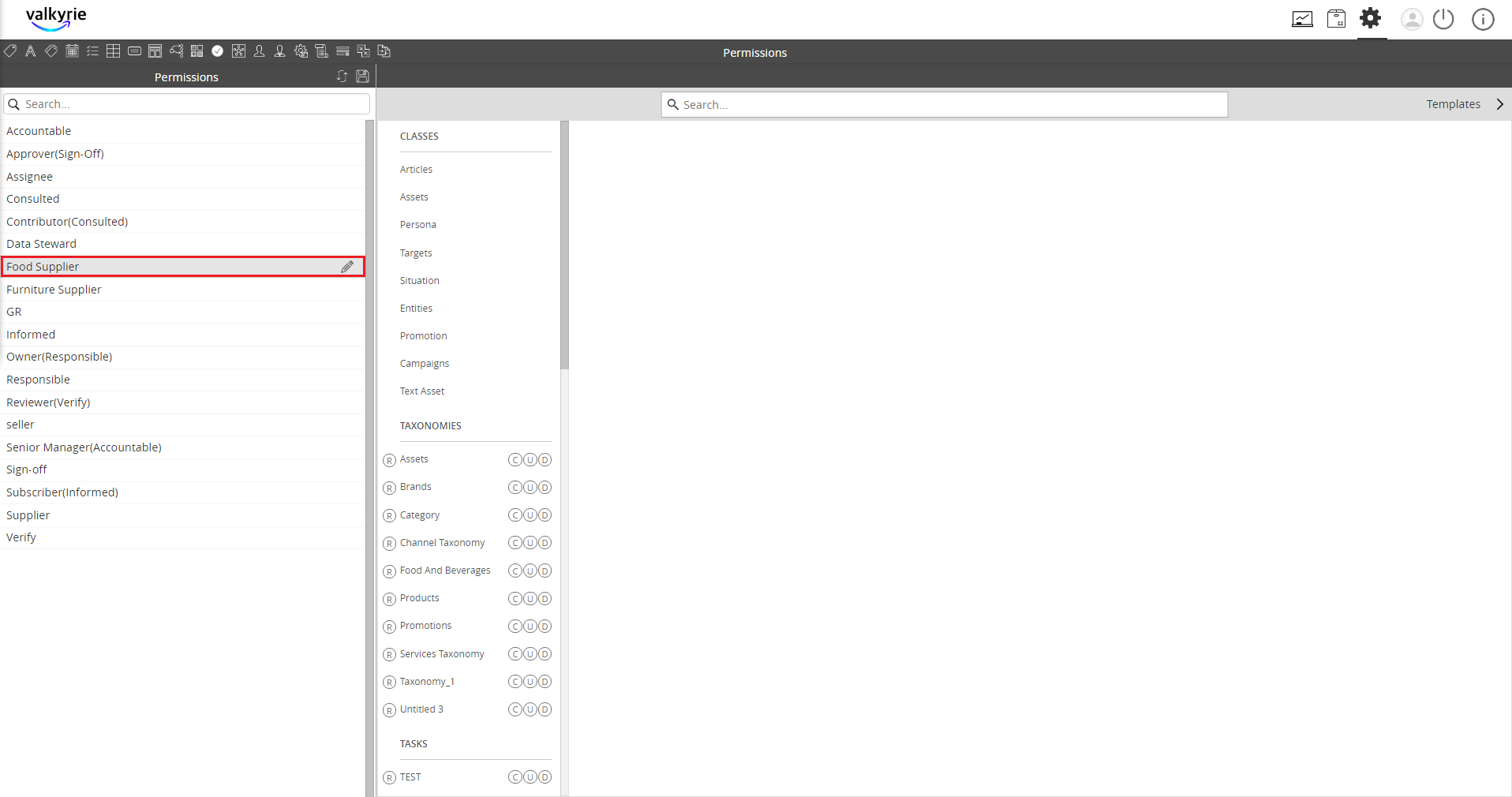Screen dimensions: 1512x797
Task: Select the stacked lines toolbar icon
Action: coord(342,51)
